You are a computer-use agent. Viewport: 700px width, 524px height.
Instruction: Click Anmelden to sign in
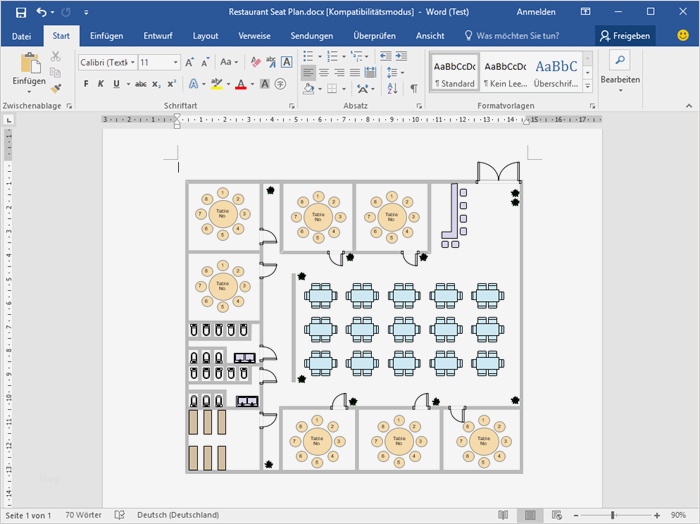(536, 12)
